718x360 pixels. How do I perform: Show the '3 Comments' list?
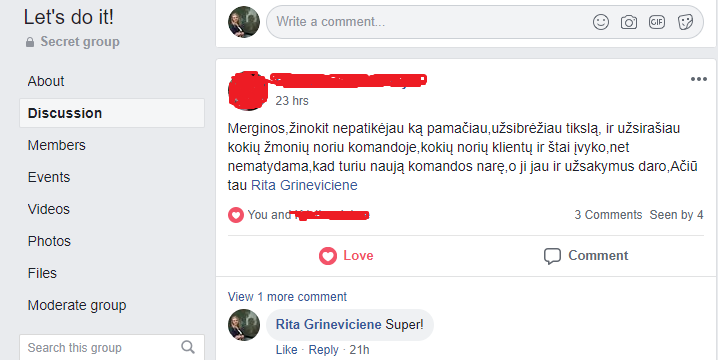(x=608, y=215)
